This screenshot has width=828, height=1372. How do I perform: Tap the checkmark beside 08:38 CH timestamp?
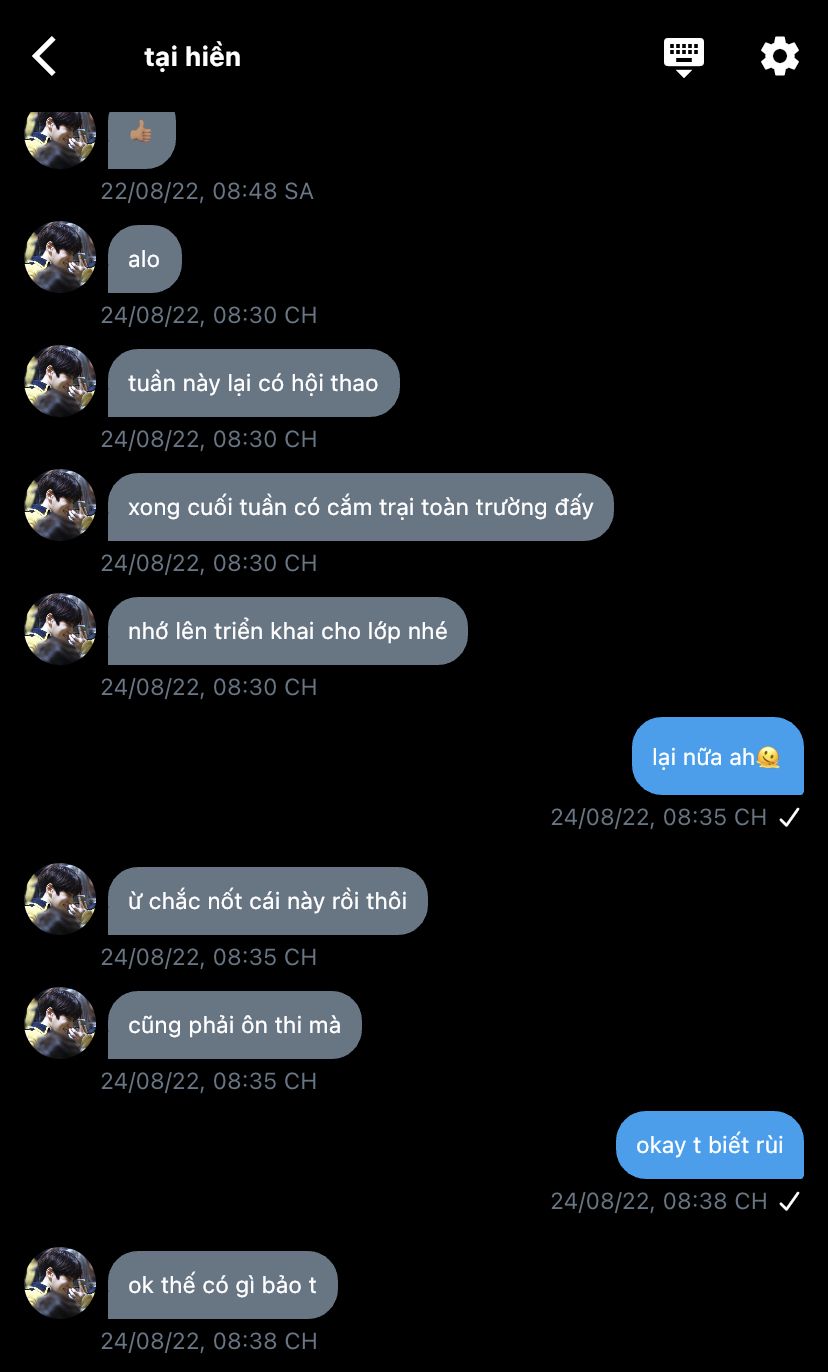pos(790,1201)
